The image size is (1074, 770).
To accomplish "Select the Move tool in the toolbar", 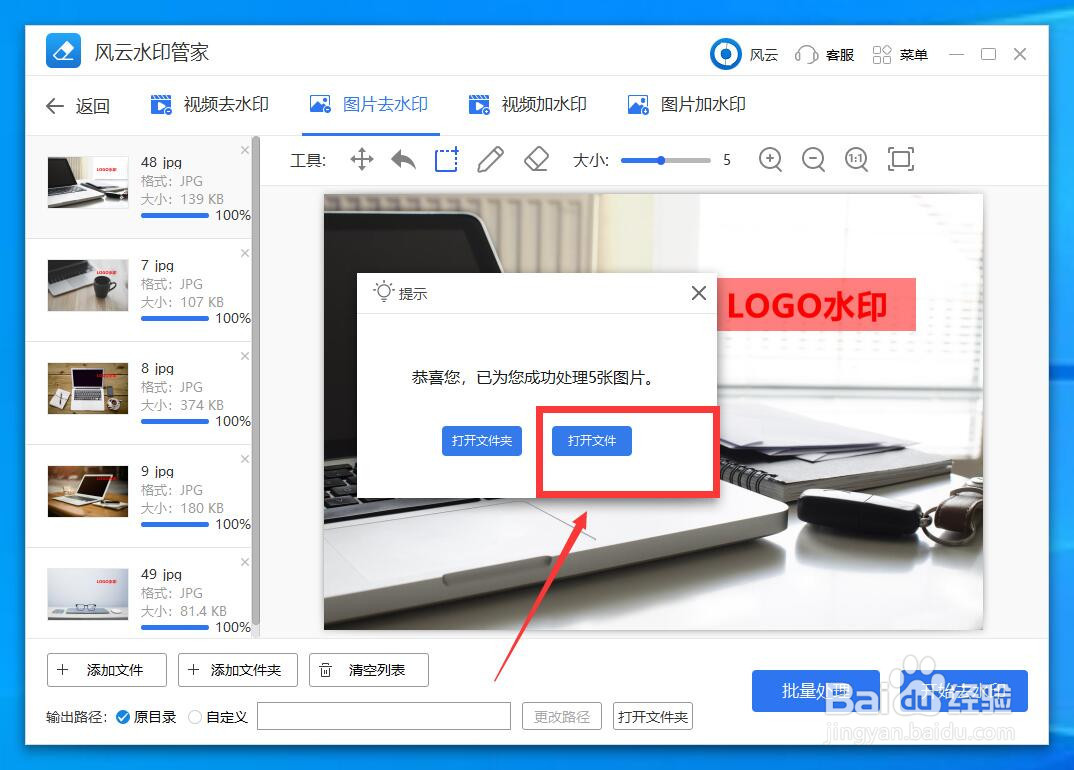I will pos(361,159).
